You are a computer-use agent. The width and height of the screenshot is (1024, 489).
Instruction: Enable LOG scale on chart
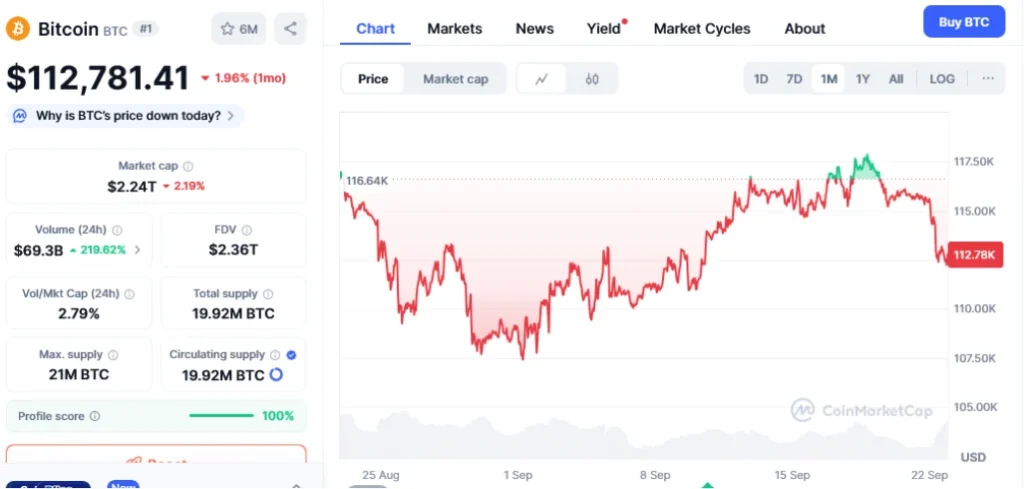[942, 79]
